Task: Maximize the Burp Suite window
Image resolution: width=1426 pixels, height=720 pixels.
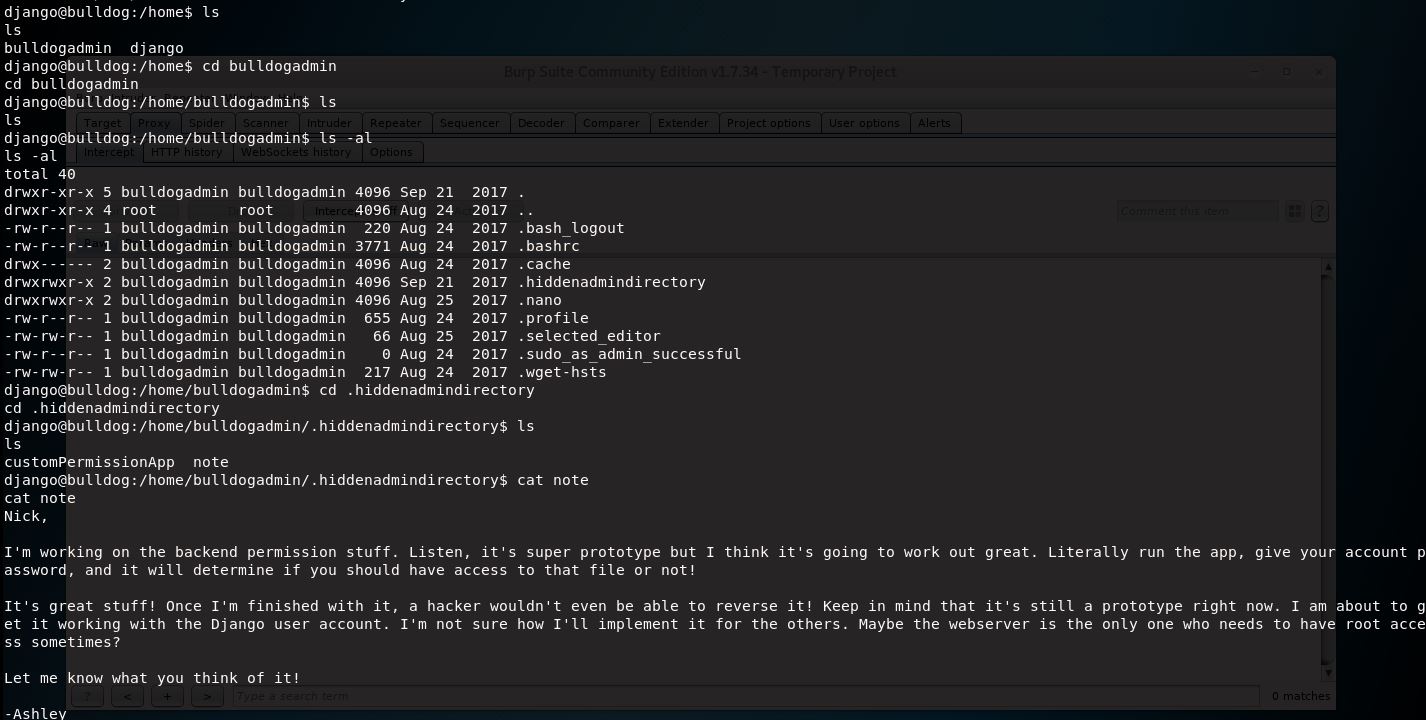Action: pyautogui.click(x=1287, y=71)
